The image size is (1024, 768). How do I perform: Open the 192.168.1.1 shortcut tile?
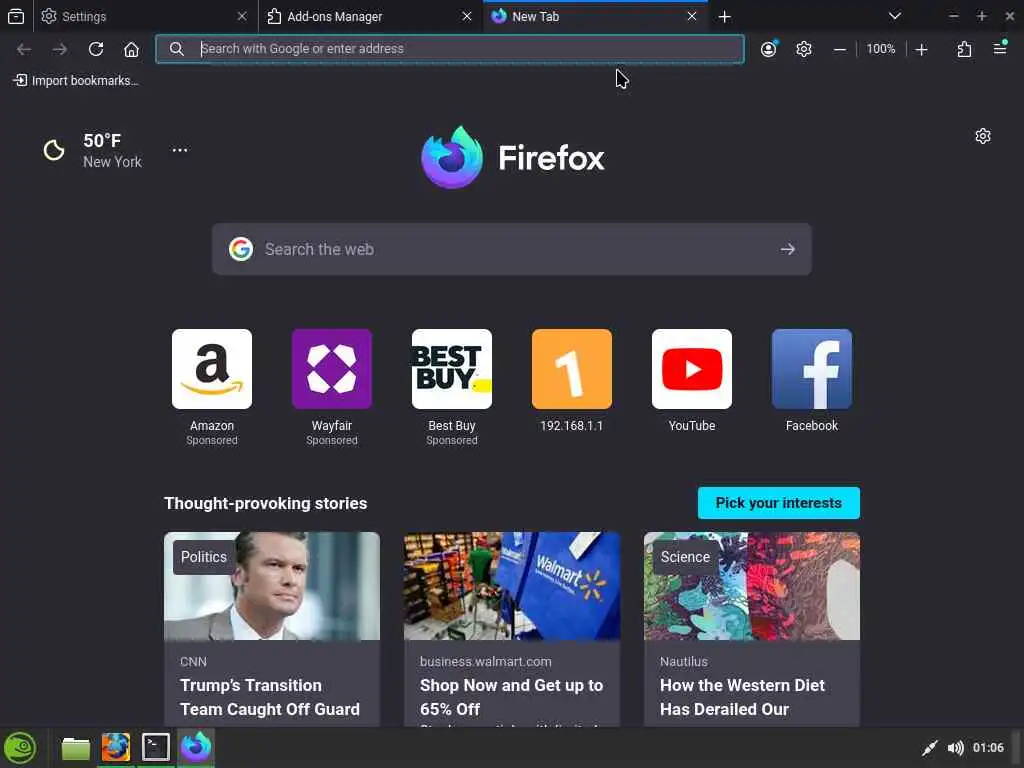572,381
